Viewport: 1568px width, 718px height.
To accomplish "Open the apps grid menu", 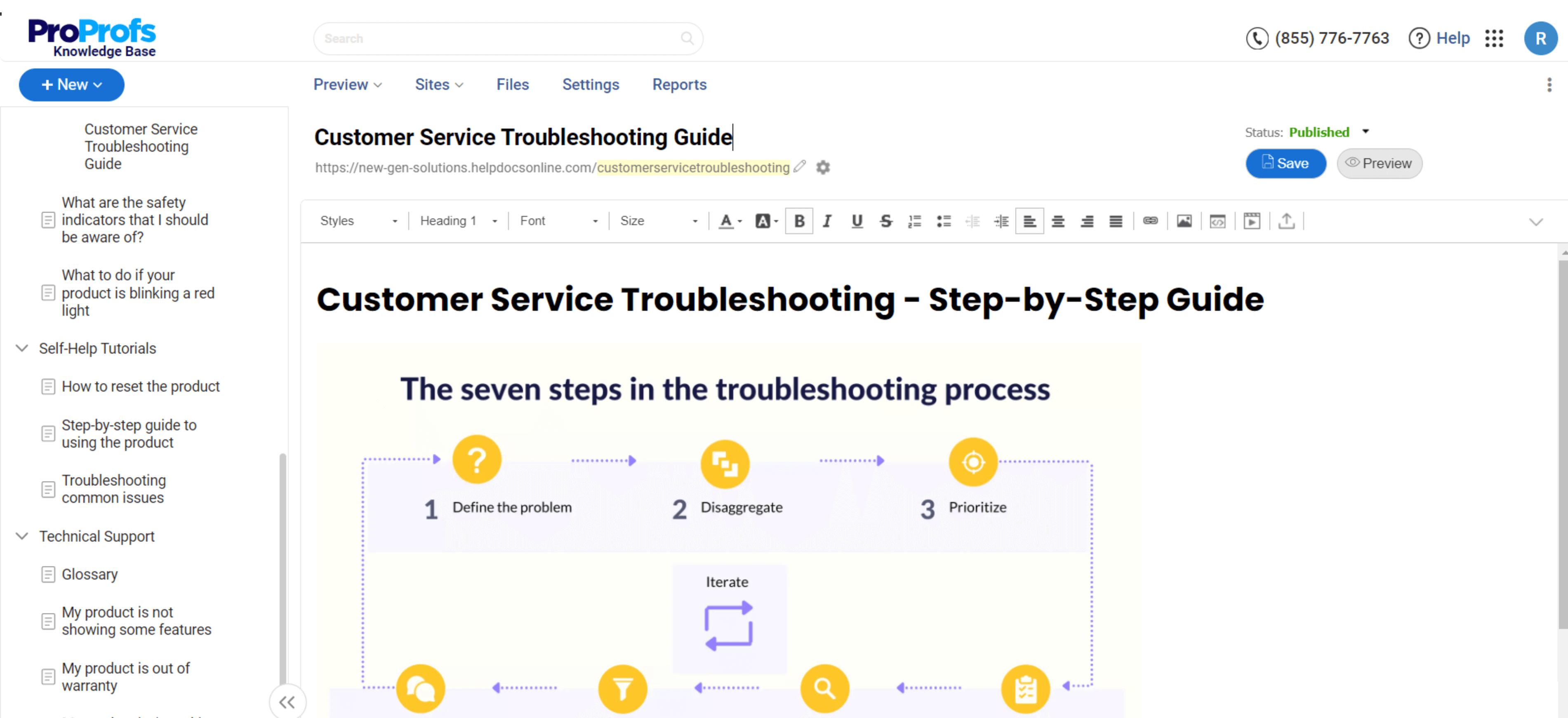I will point(1494,38).
